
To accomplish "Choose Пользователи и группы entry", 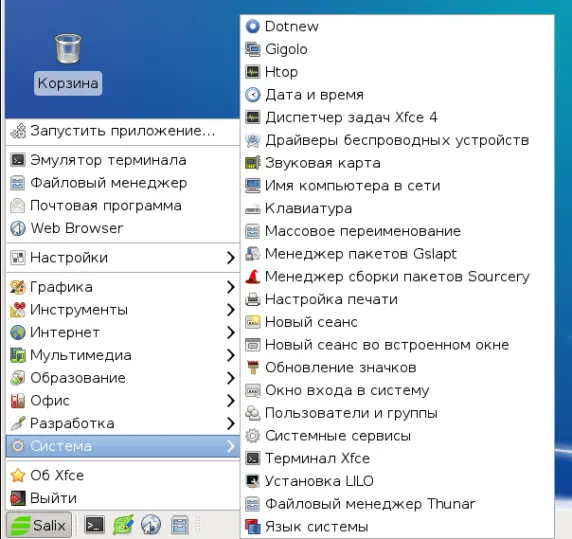I will point(397,413).
